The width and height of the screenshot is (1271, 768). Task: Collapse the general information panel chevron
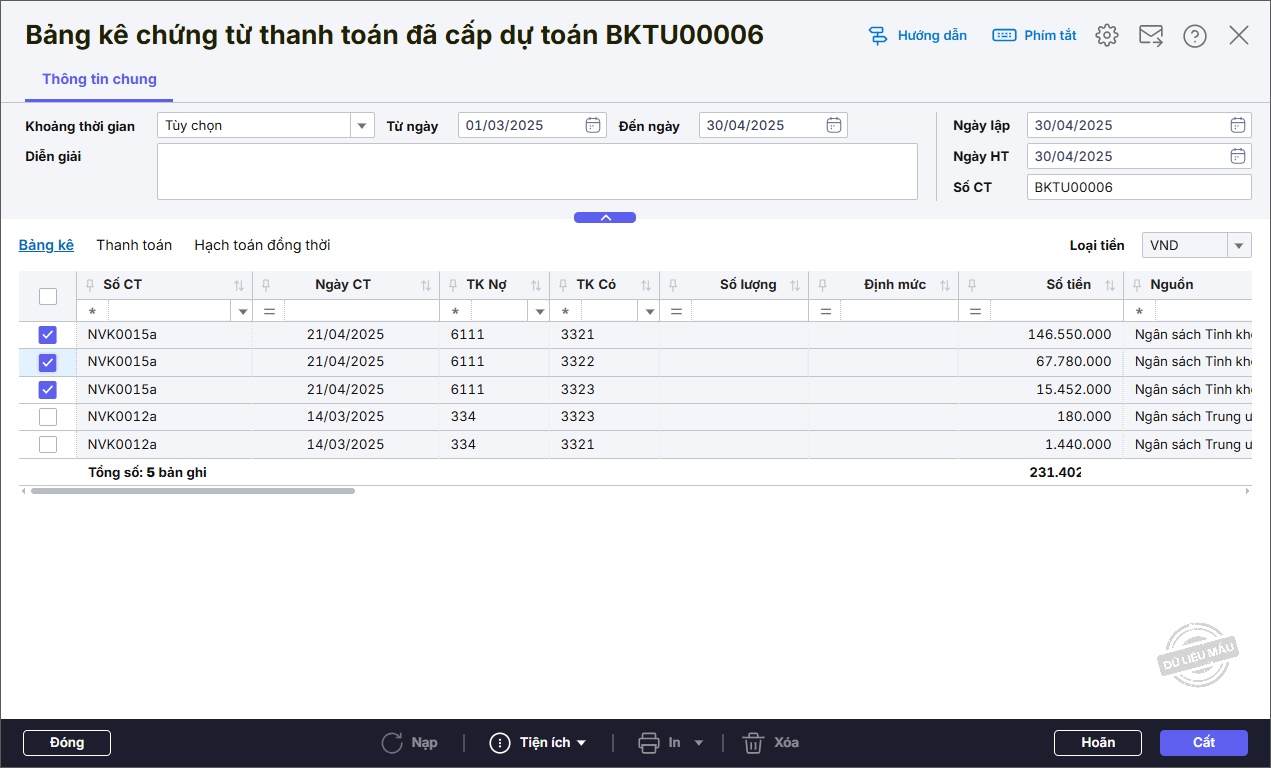[x=605, y=217]
